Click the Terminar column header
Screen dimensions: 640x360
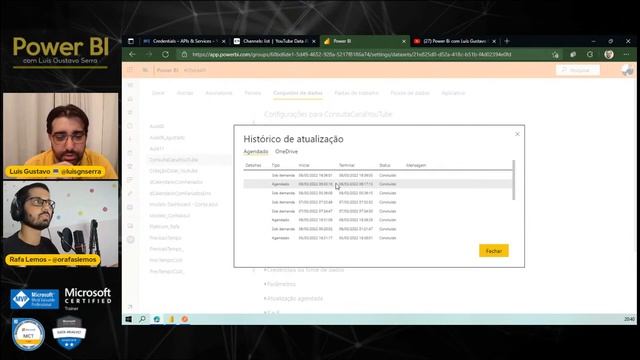[347, 165]
